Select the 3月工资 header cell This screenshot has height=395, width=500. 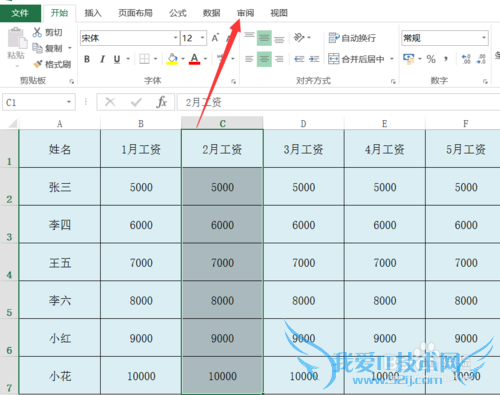(304, 149)
